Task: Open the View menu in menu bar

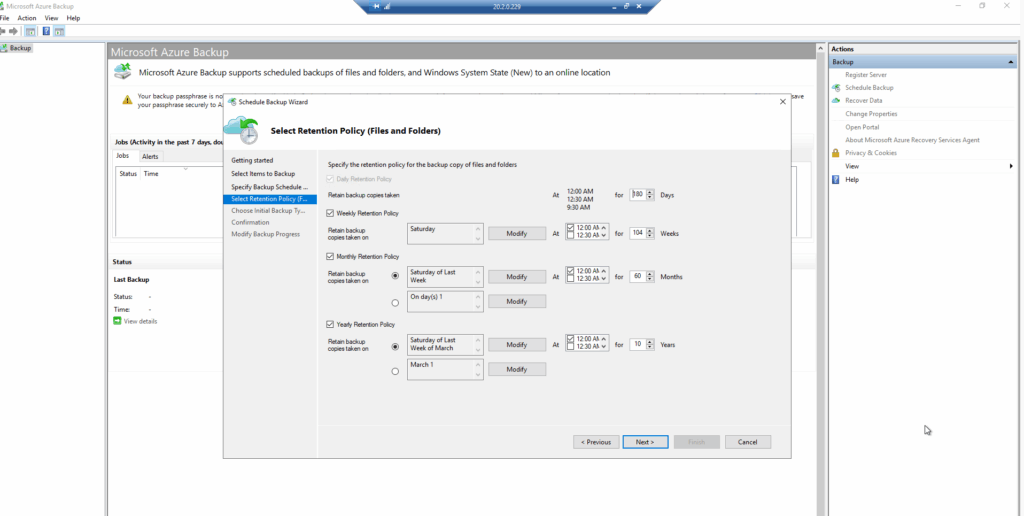Action: click(52, 18)
